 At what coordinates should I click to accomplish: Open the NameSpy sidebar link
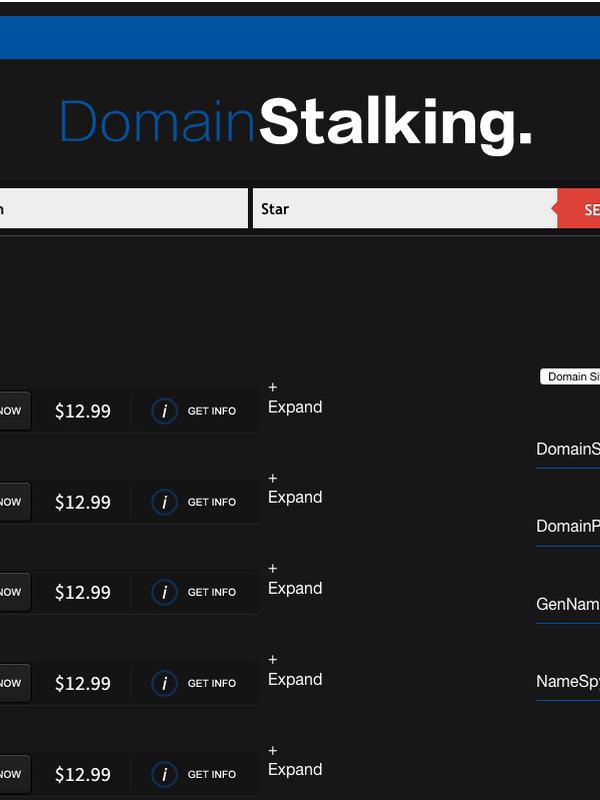coord(568,682)
